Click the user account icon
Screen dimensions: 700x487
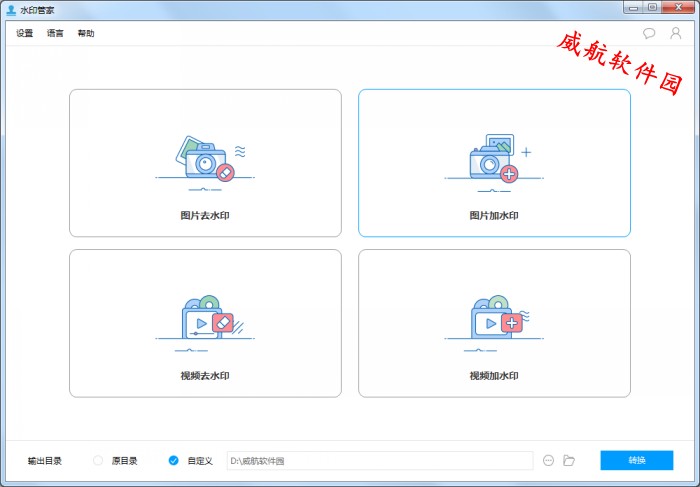pos(676,33)
